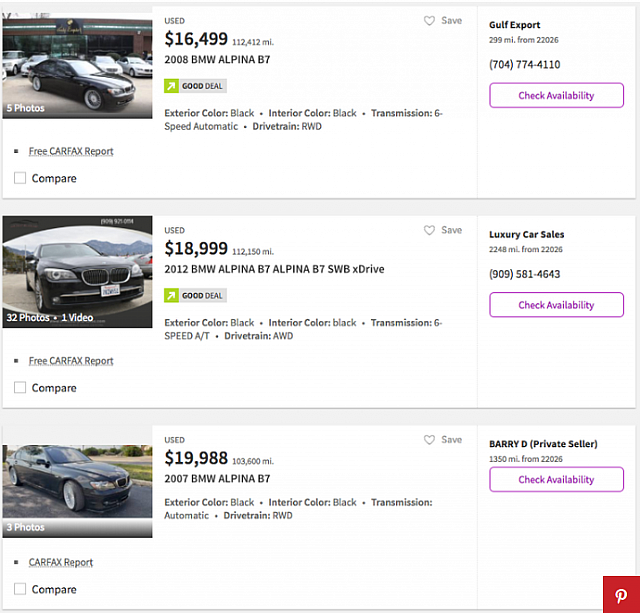
Task: Click the Good Deal arrow icon for the $18,999 car
Action: click(171, 296)
